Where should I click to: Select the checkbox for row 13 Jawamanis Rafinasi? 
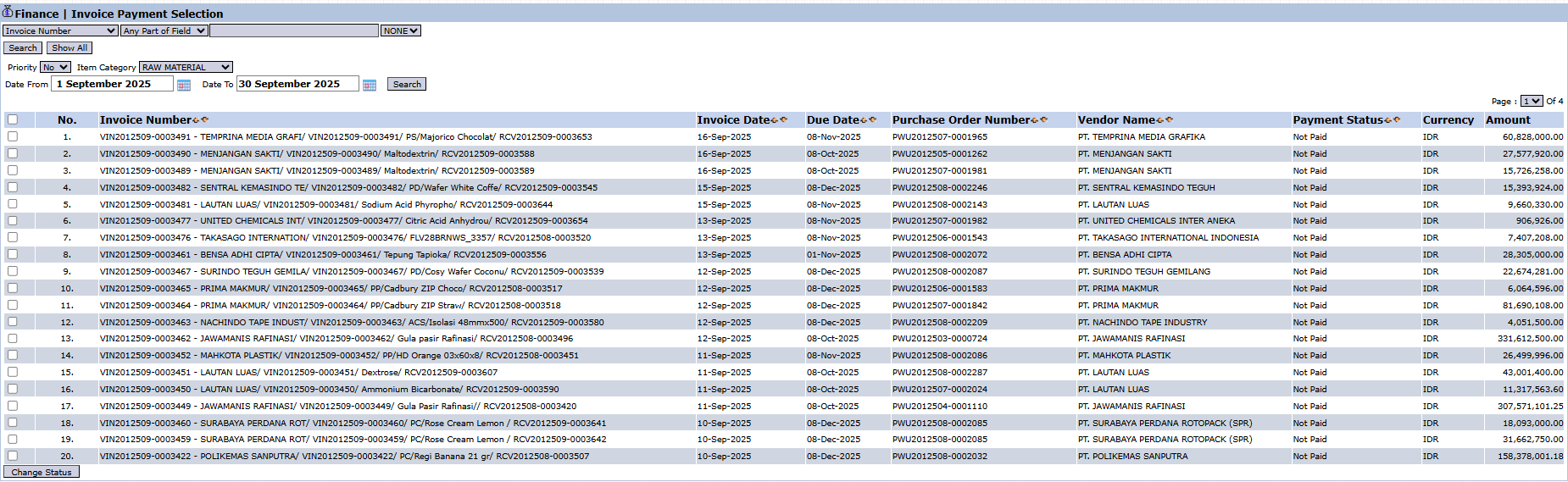(13, 338)
